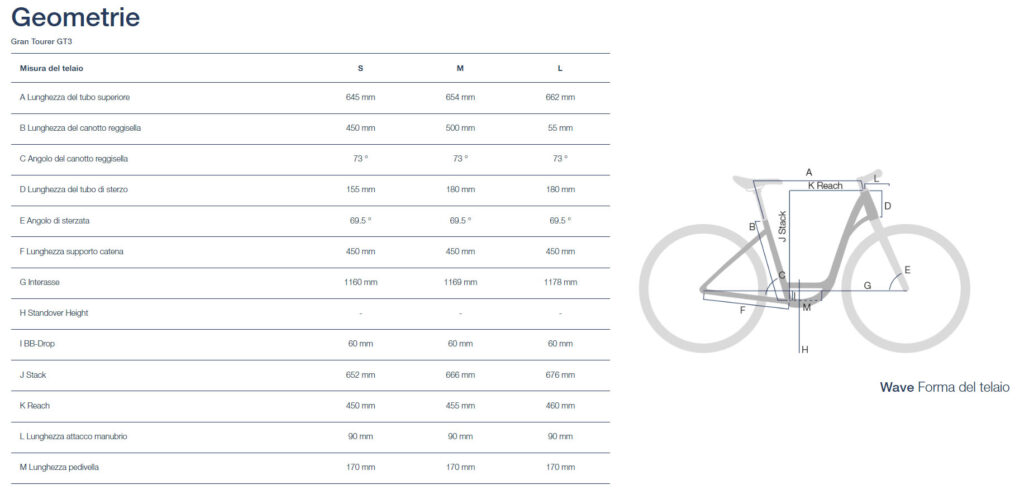Image resolution: width=1024 pixels, height=499 pixels.
Task: Click the Wave Forma del telaio caption
Action: tap(944, 387)
